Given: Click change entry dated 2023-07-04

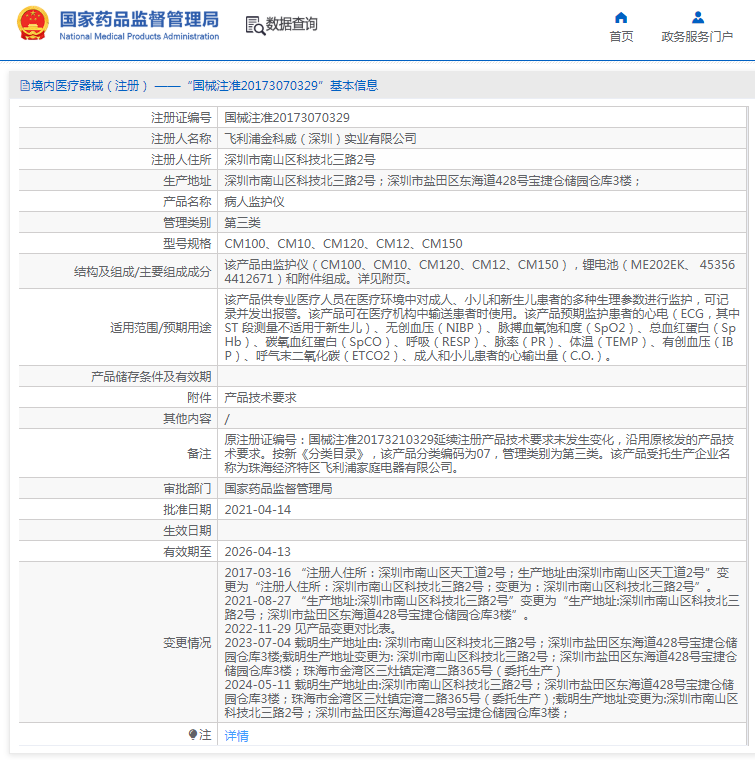Looking at the screenshot, I should point(481,657).
